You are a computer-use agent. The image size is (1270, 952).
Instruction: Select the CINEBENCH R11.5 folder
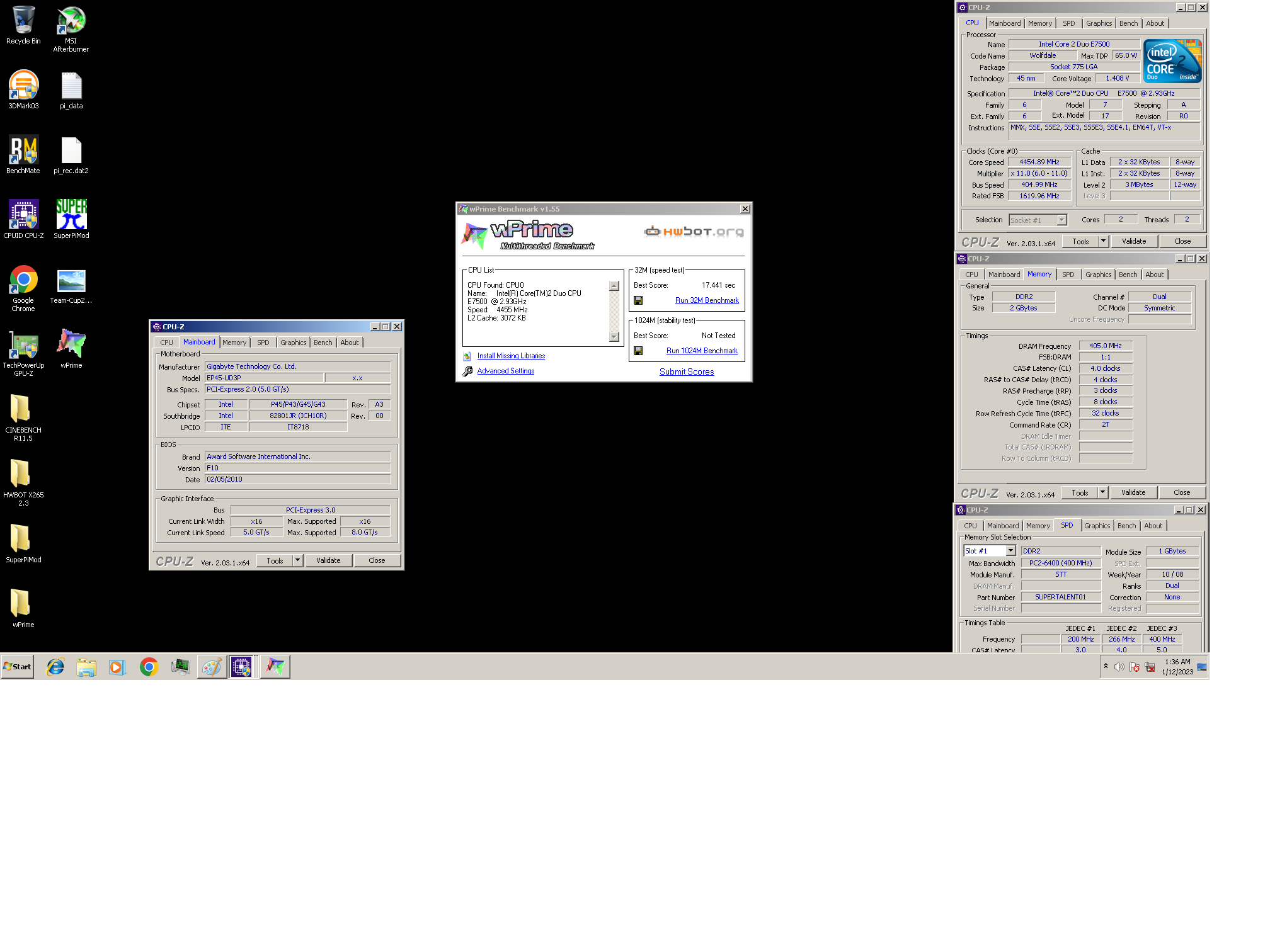23,418
